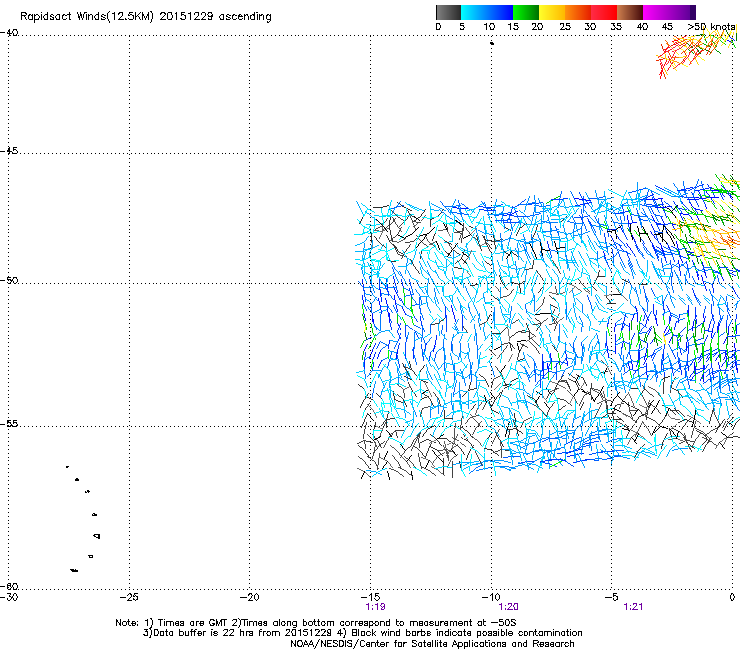Click the note line 'Times are GMT'
This screenshot has width=740, height=650.
pyautogui.click(x=193, y=623)
